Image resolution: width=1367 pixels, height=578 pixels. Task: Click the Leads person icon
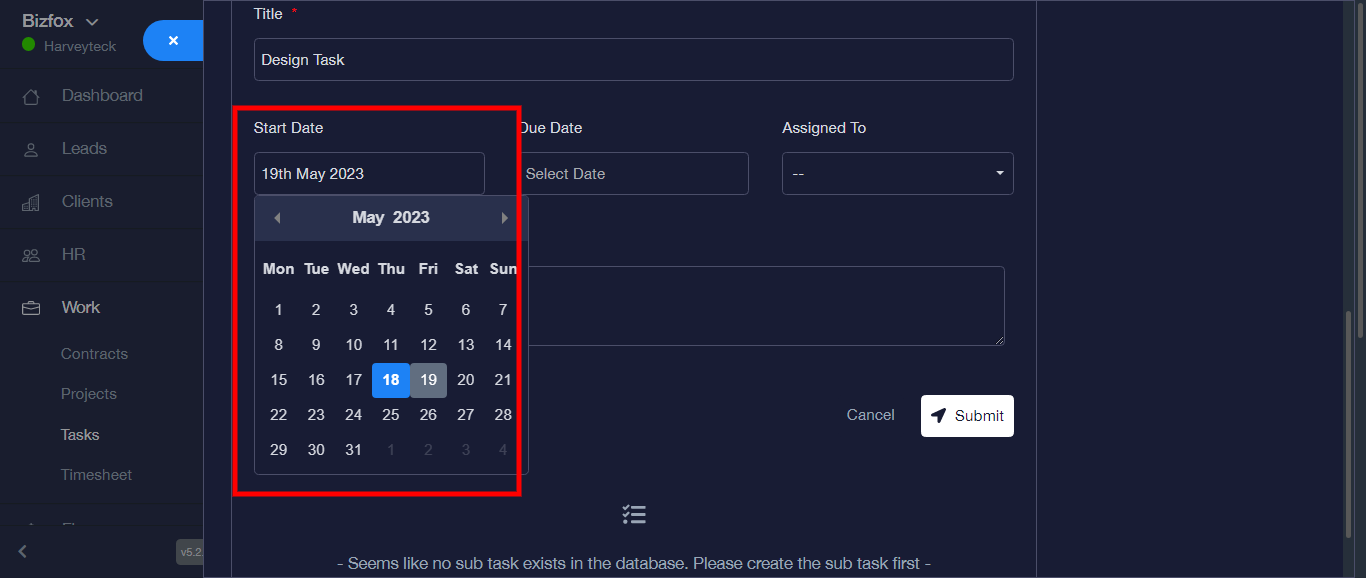point(31,150)
